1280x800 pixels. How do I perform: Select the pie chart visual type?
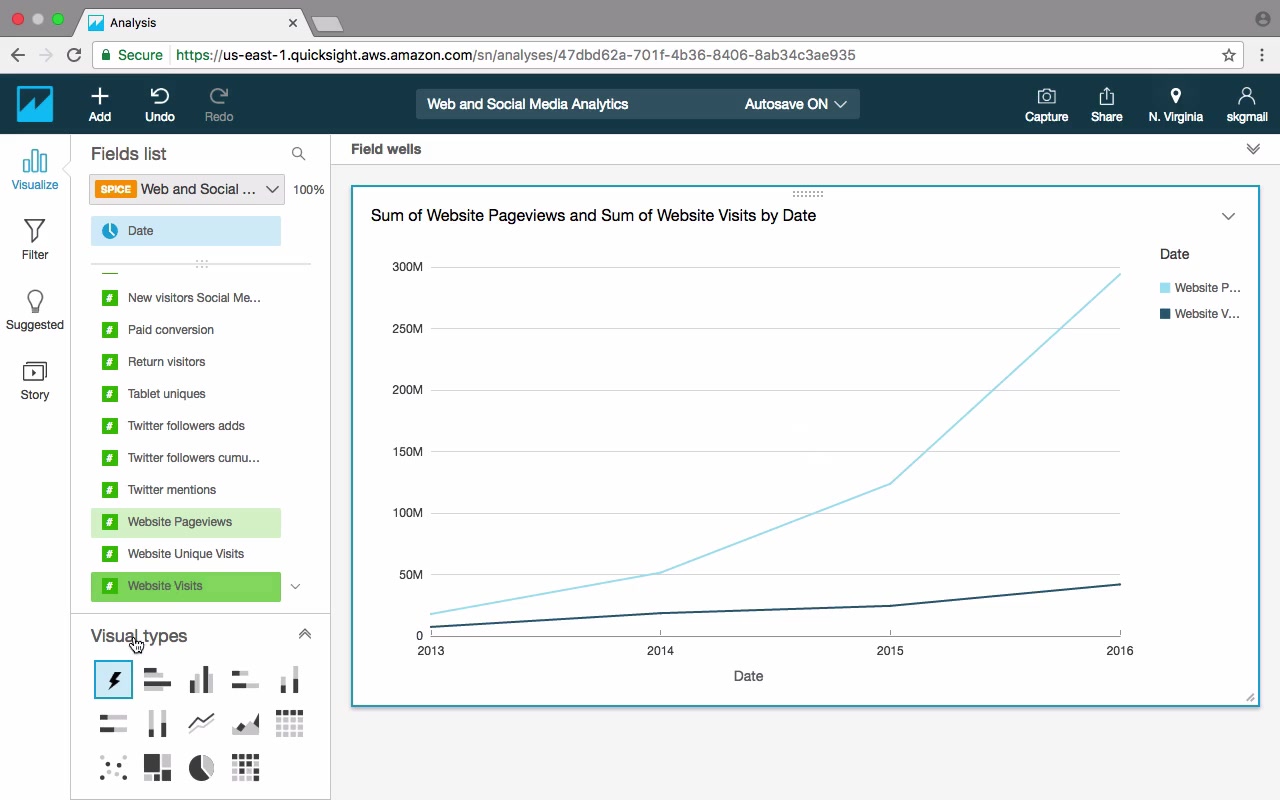click(201, 767)
